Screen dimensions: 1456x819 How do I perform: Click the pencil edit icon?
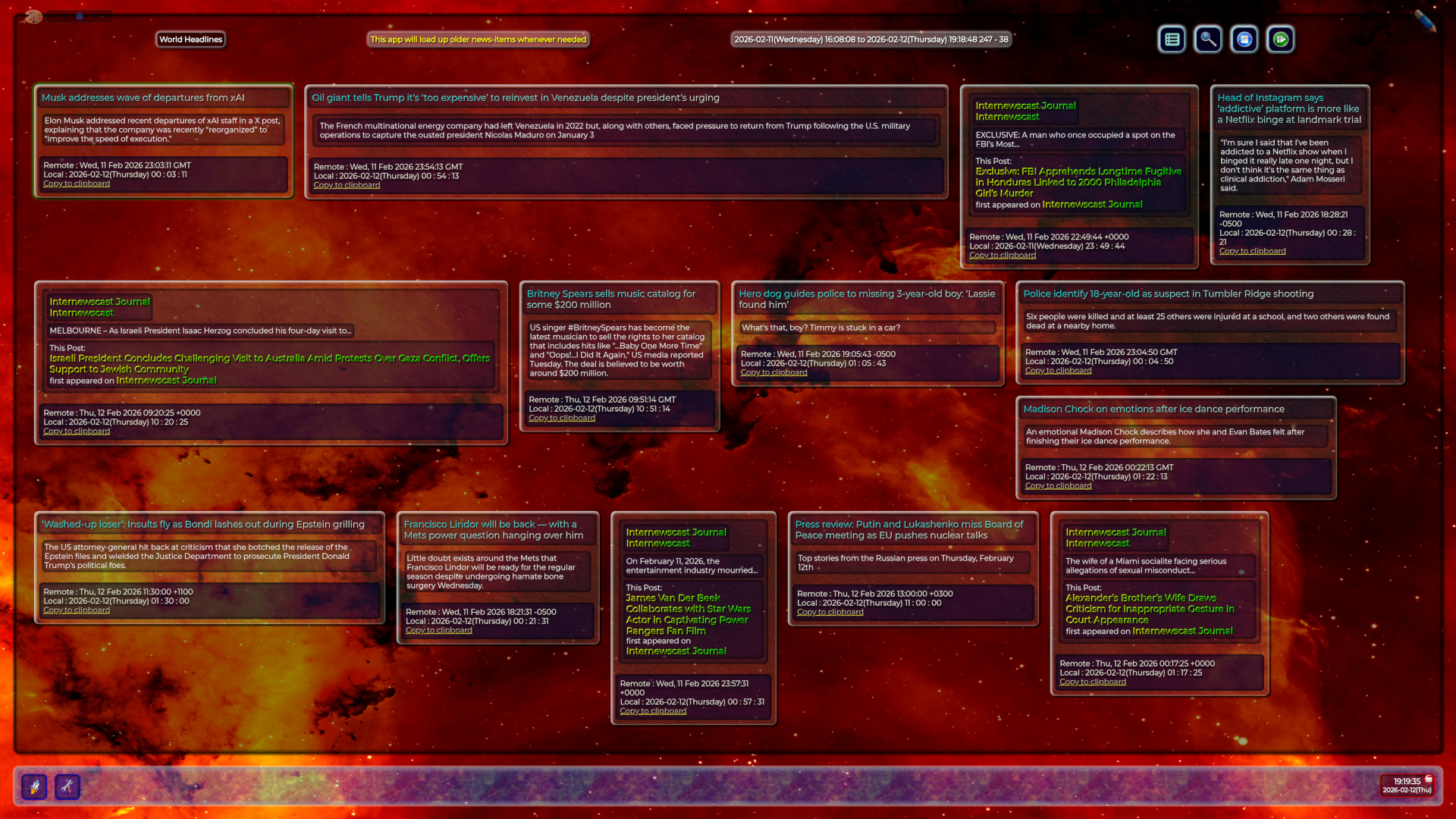(1424, 20)
